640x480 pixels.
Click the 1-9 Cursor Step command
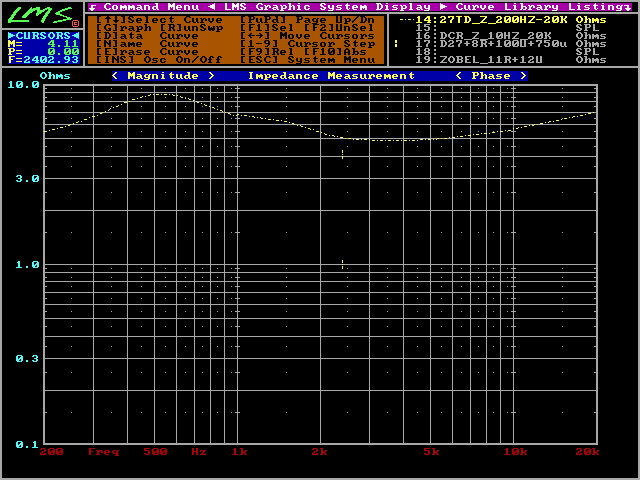pyautogui.click(x=307, y=44)
